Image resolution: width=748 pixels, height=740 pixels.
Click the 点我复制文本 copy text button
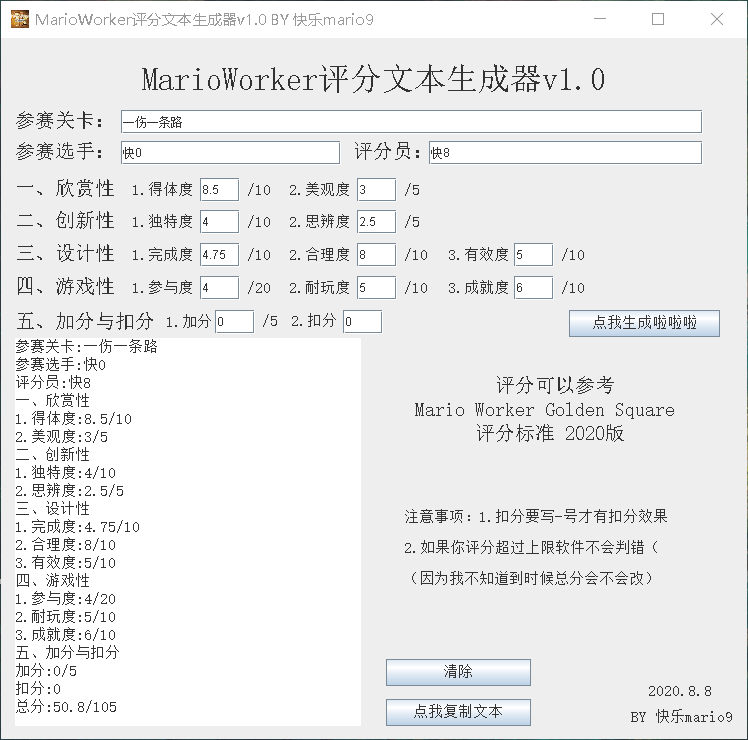click(x=458, y=712)
